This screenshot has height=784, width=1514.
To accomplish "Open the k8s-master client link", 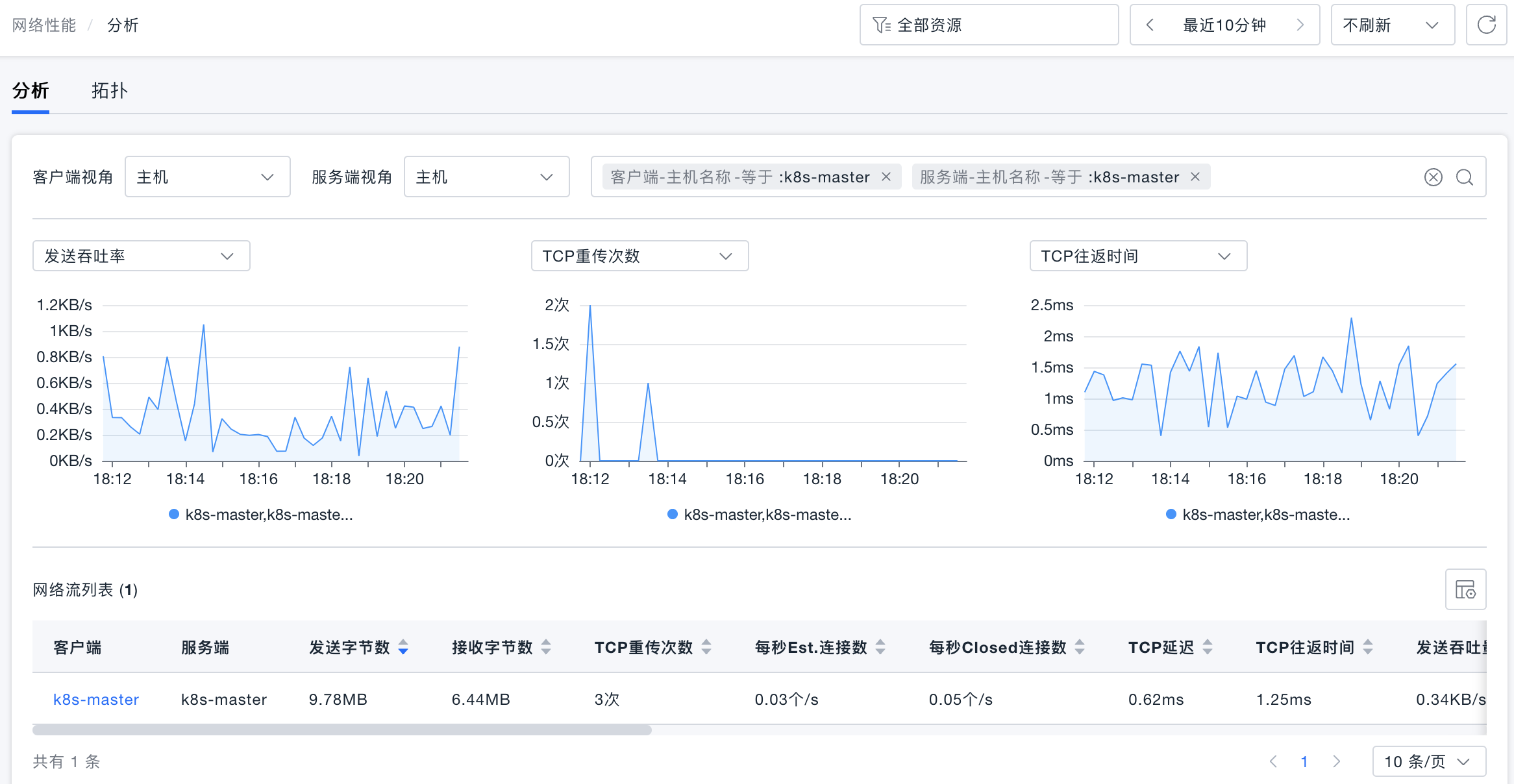I will pyautogui.click(x=96, y=700).
